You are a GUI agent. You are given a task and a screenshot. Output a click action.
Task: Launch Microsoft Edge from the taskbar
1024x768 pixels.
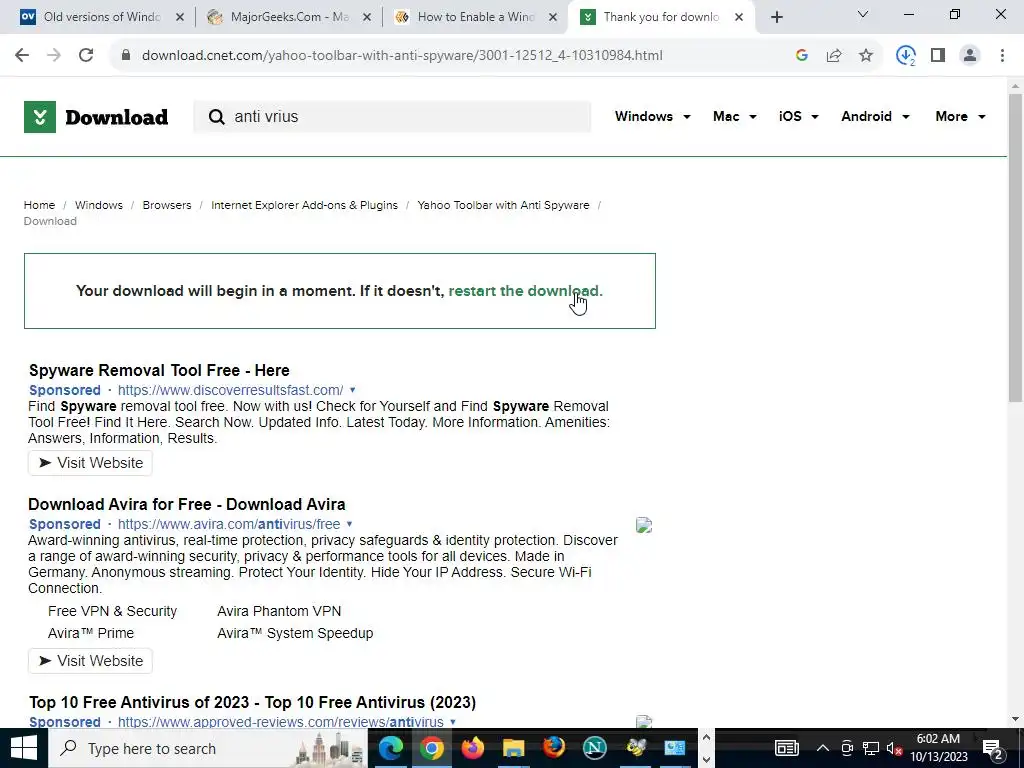[x=391, y=748]
